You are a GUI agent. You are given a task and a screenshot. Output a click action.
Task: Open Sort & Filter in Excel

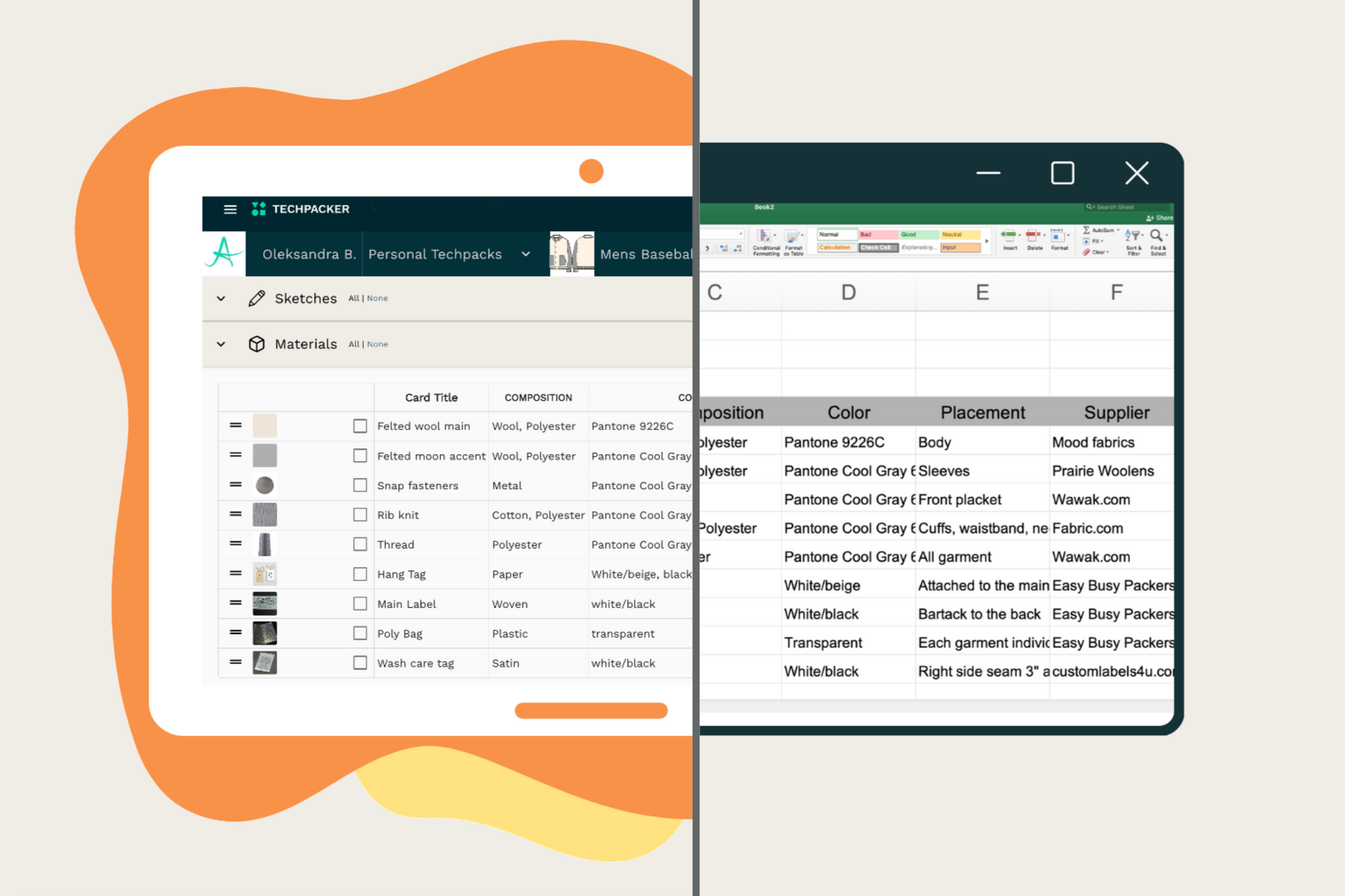click(1134, 241)
